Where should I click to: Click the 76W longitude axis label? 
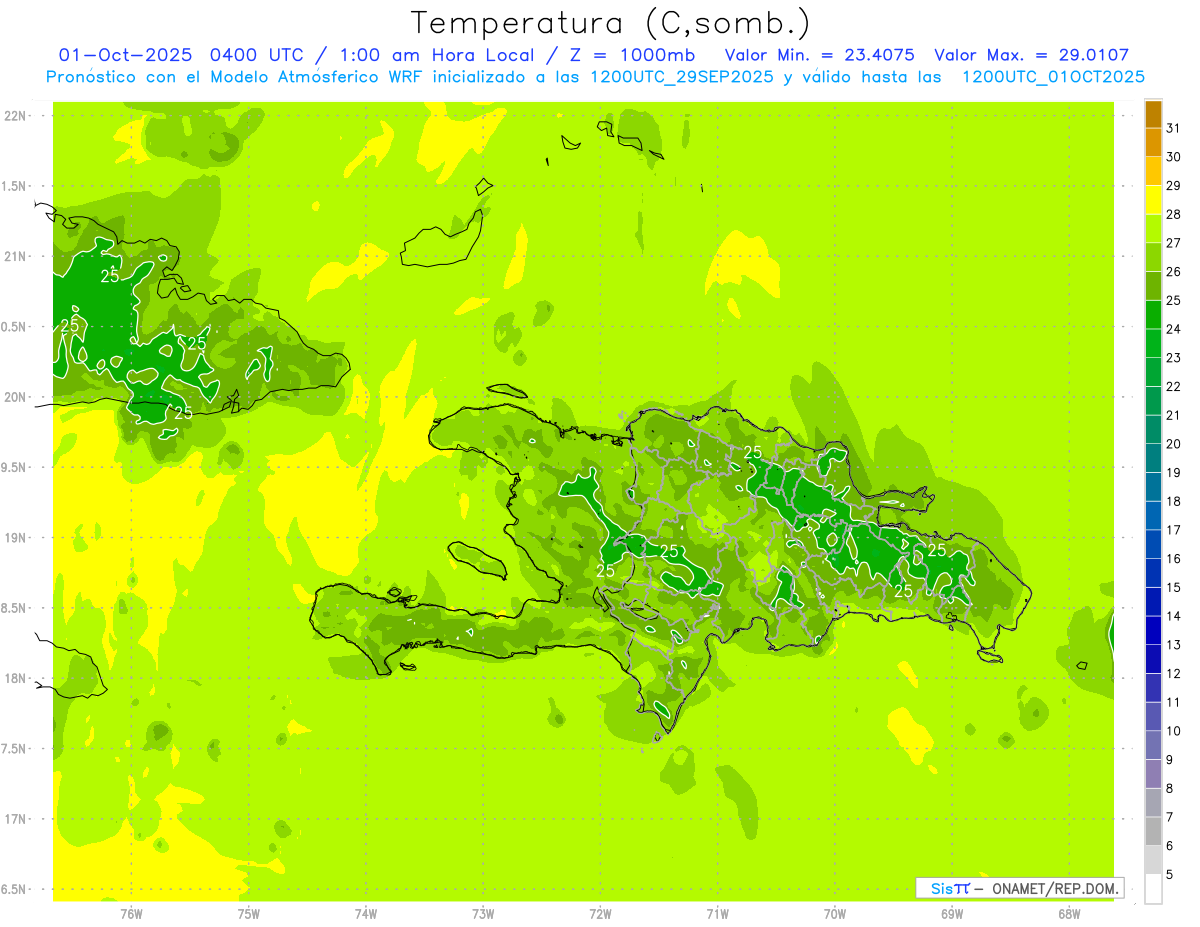(x=131, y=913)
